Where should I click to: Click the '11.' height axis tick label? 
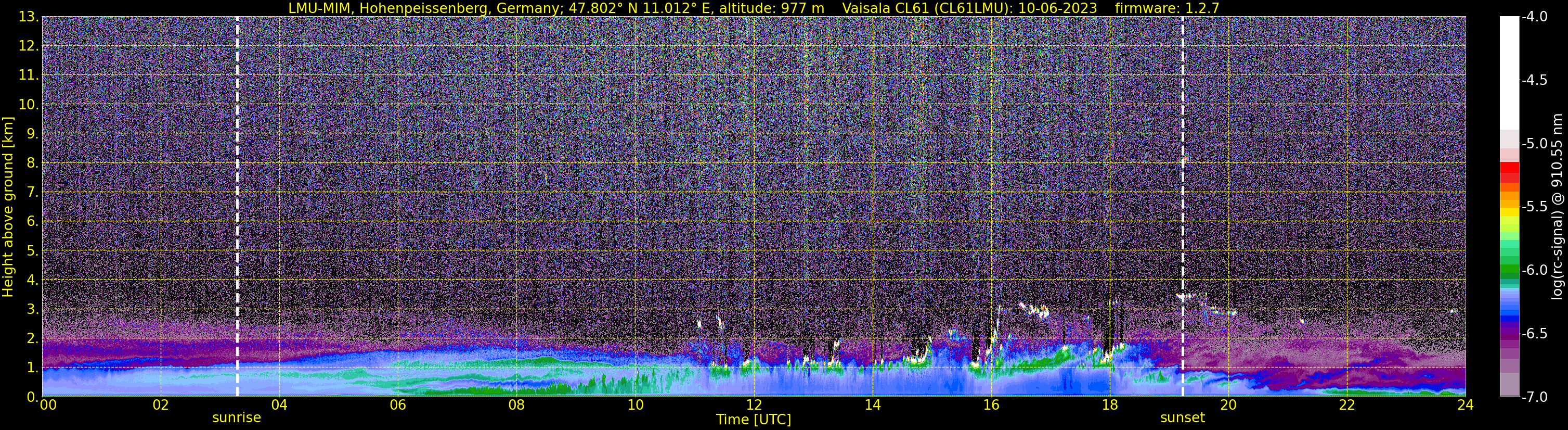coord(29,75)
